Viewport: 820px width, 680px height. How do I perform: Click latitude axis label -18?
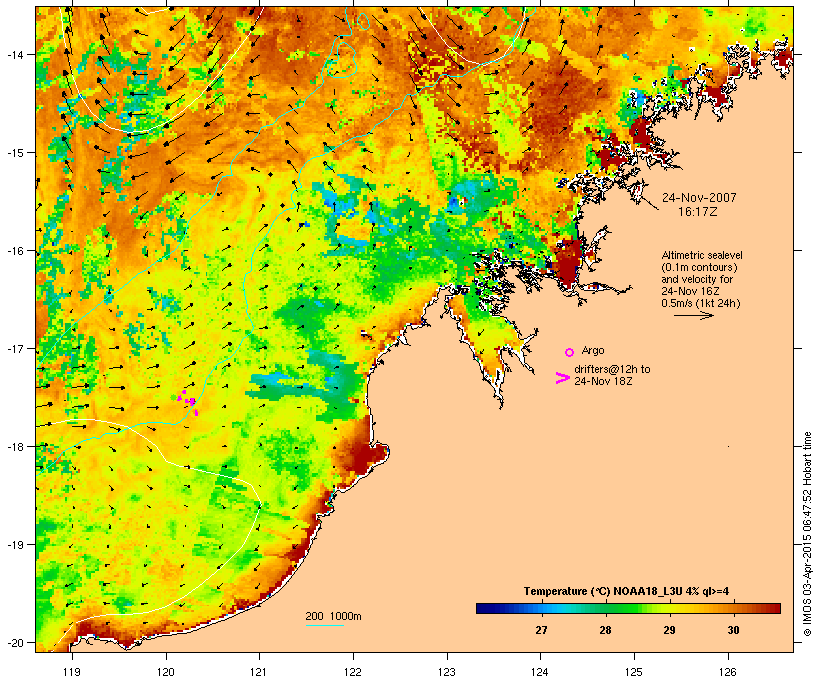click(x=15, y=446)
